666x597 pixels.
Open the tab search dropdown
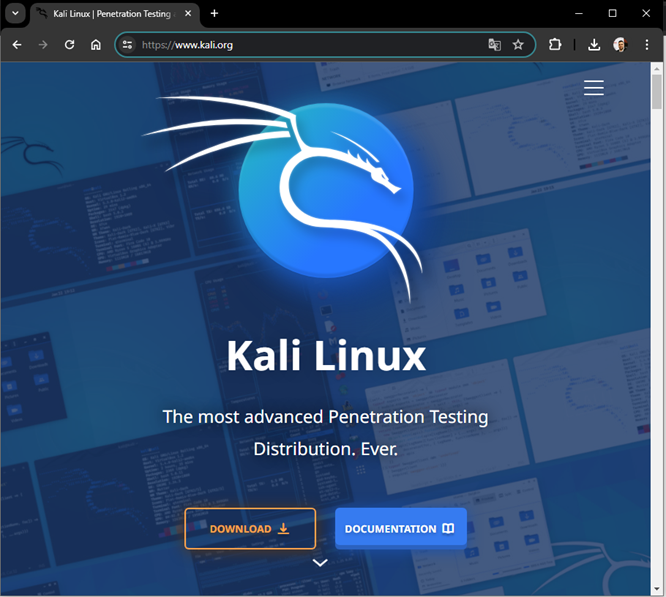[15, 13]
